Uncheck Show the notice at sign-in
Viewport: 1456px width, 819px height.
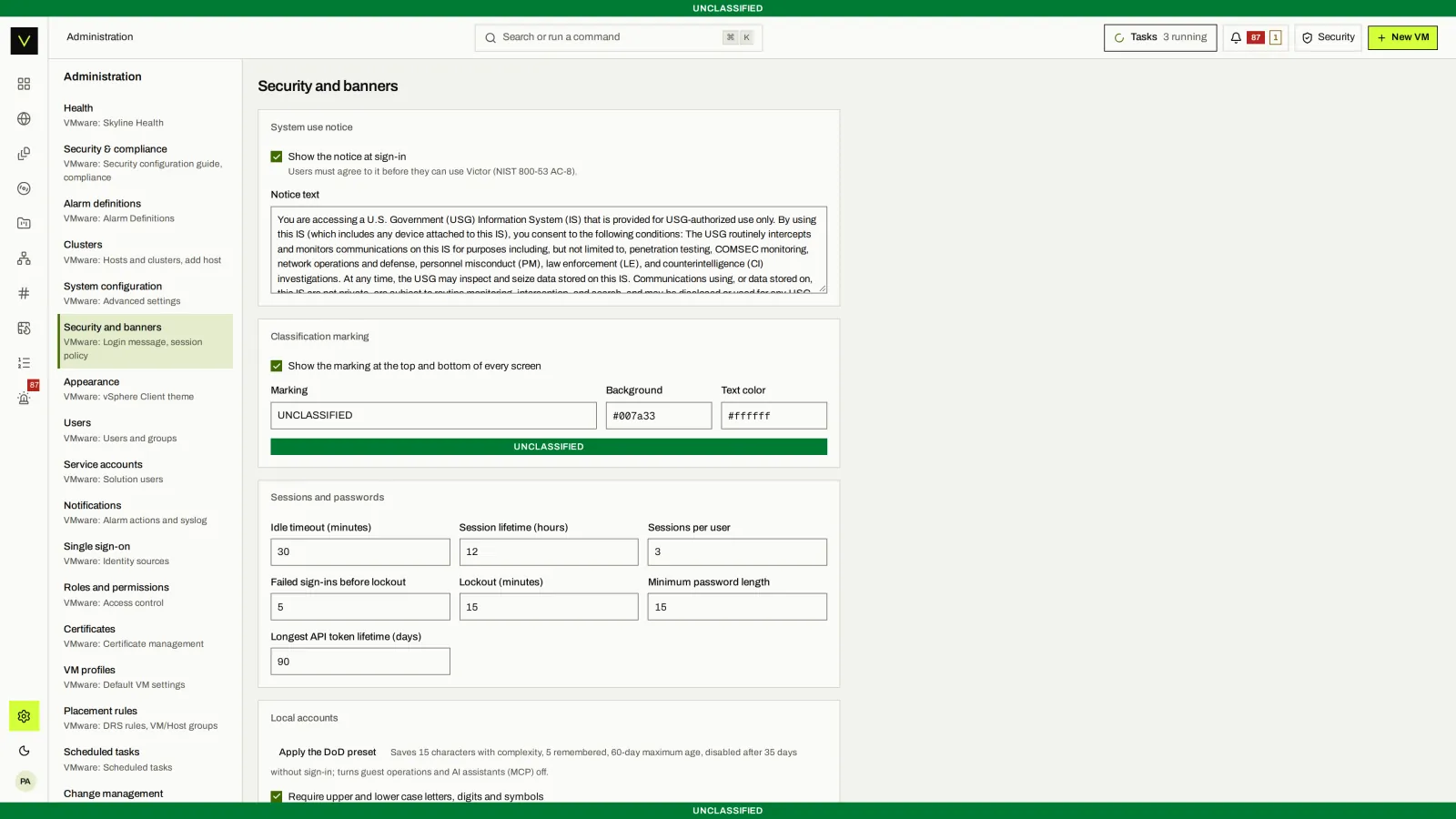click(277, 157)
